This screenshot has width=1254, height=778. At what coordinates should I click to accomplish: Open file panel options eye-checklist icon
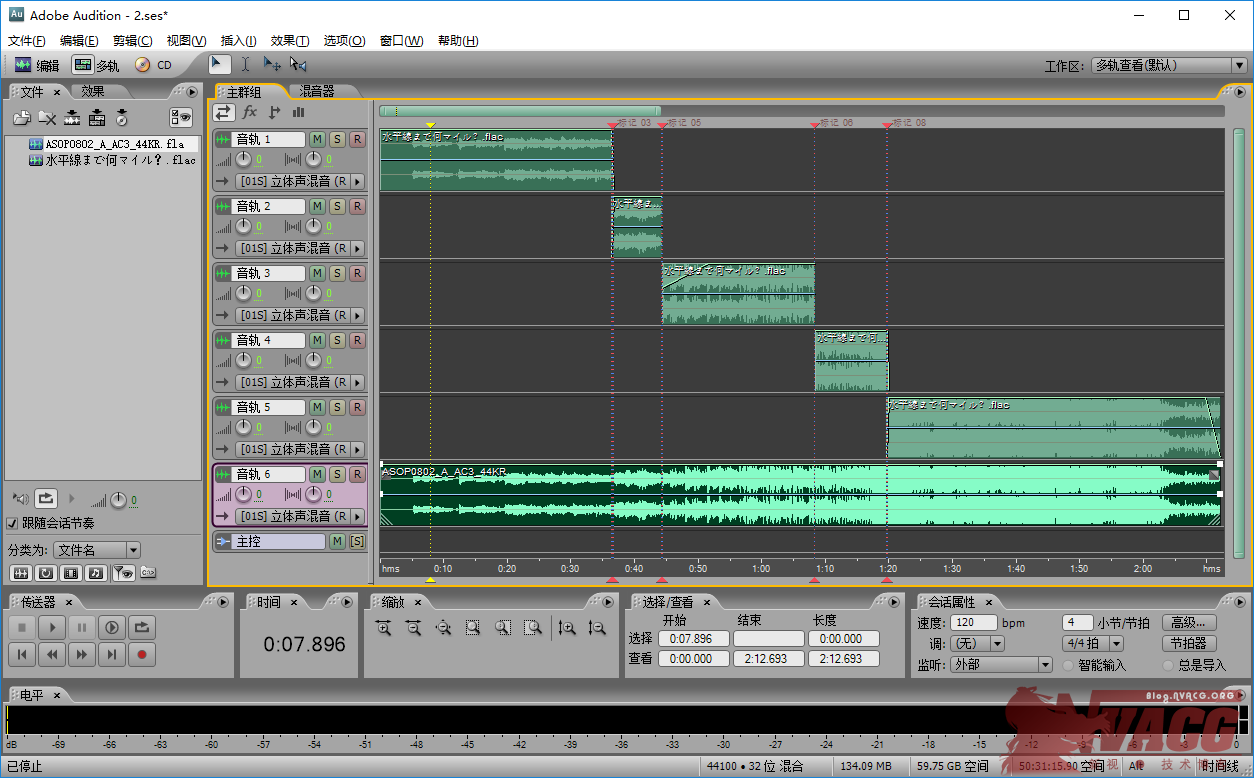(x=181, y=118)
